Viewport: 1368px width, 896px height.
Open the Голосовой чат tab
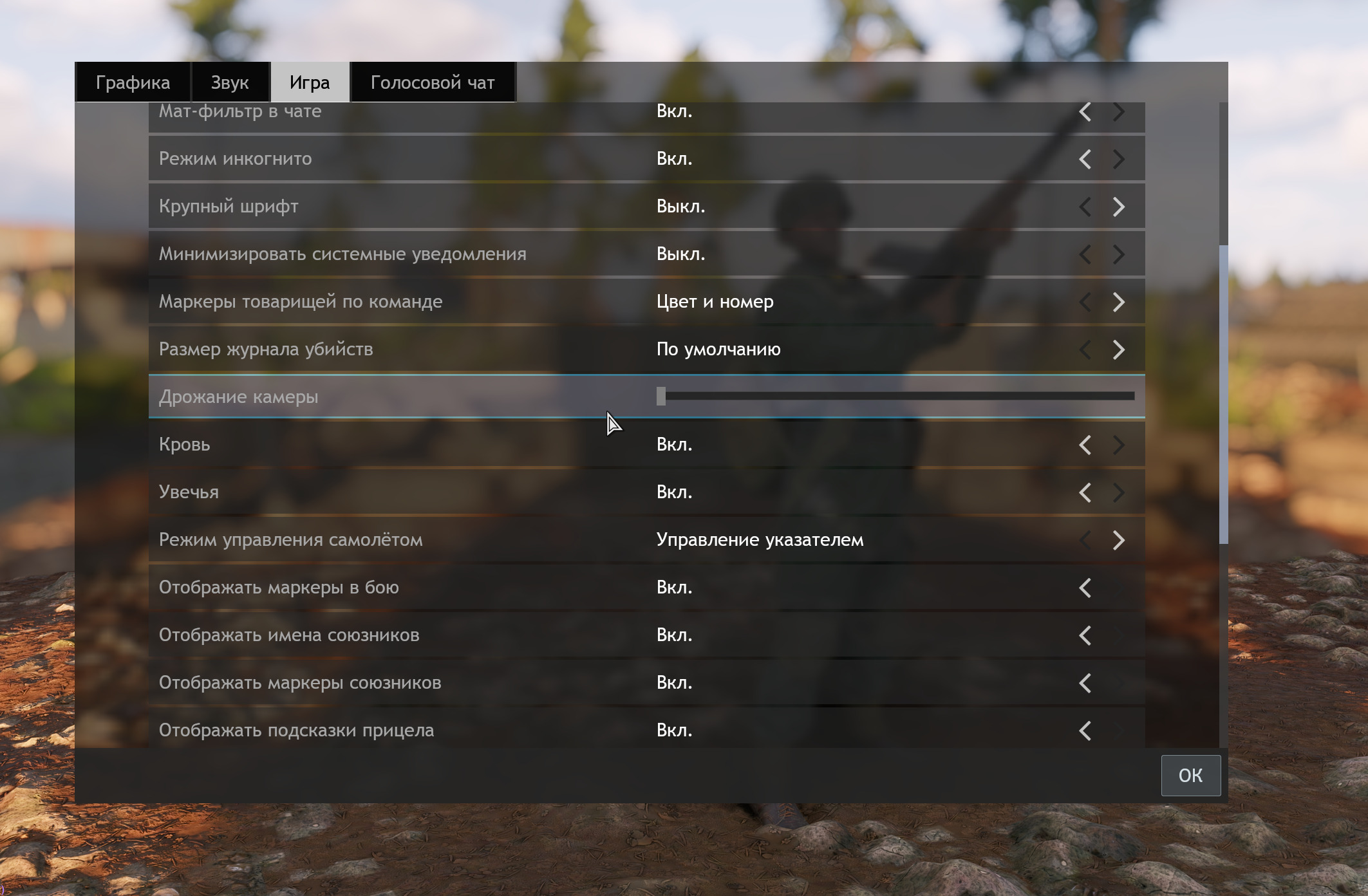tap(433, 82)
